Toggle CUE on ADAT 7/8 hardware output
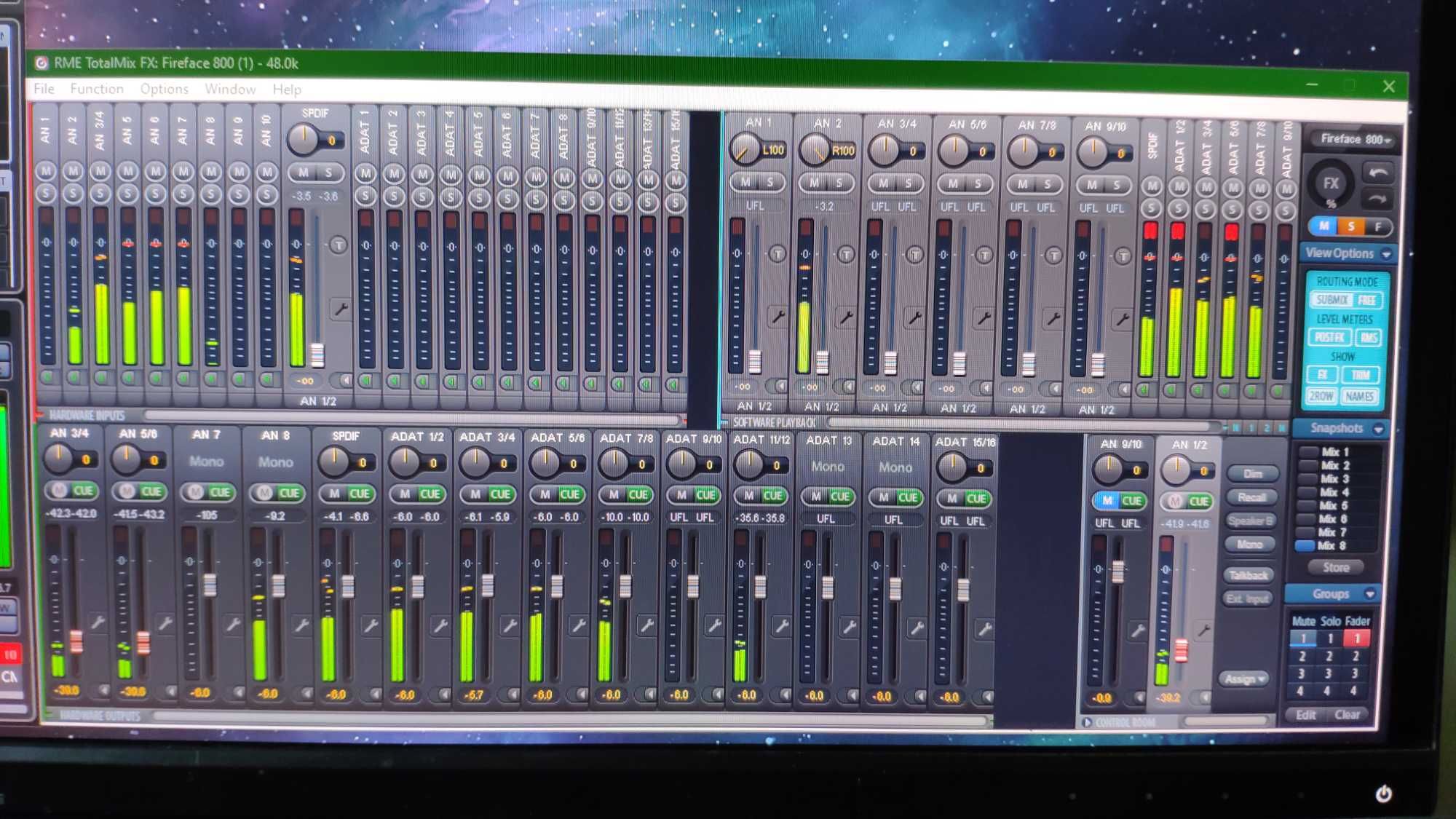1456x819 pixels. coord(638,494)
